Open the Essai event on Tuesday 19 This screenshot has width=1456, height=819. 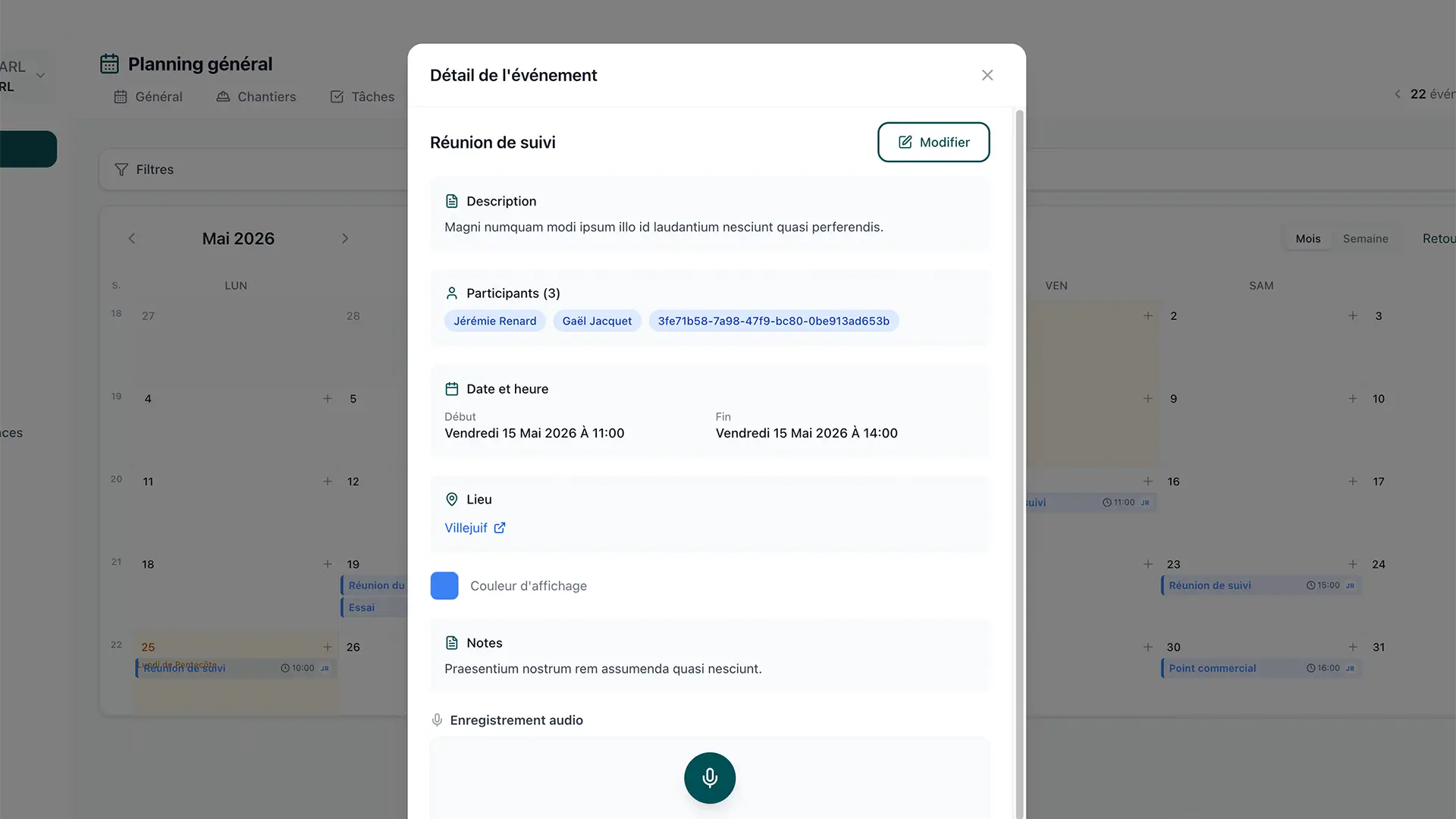375,607
